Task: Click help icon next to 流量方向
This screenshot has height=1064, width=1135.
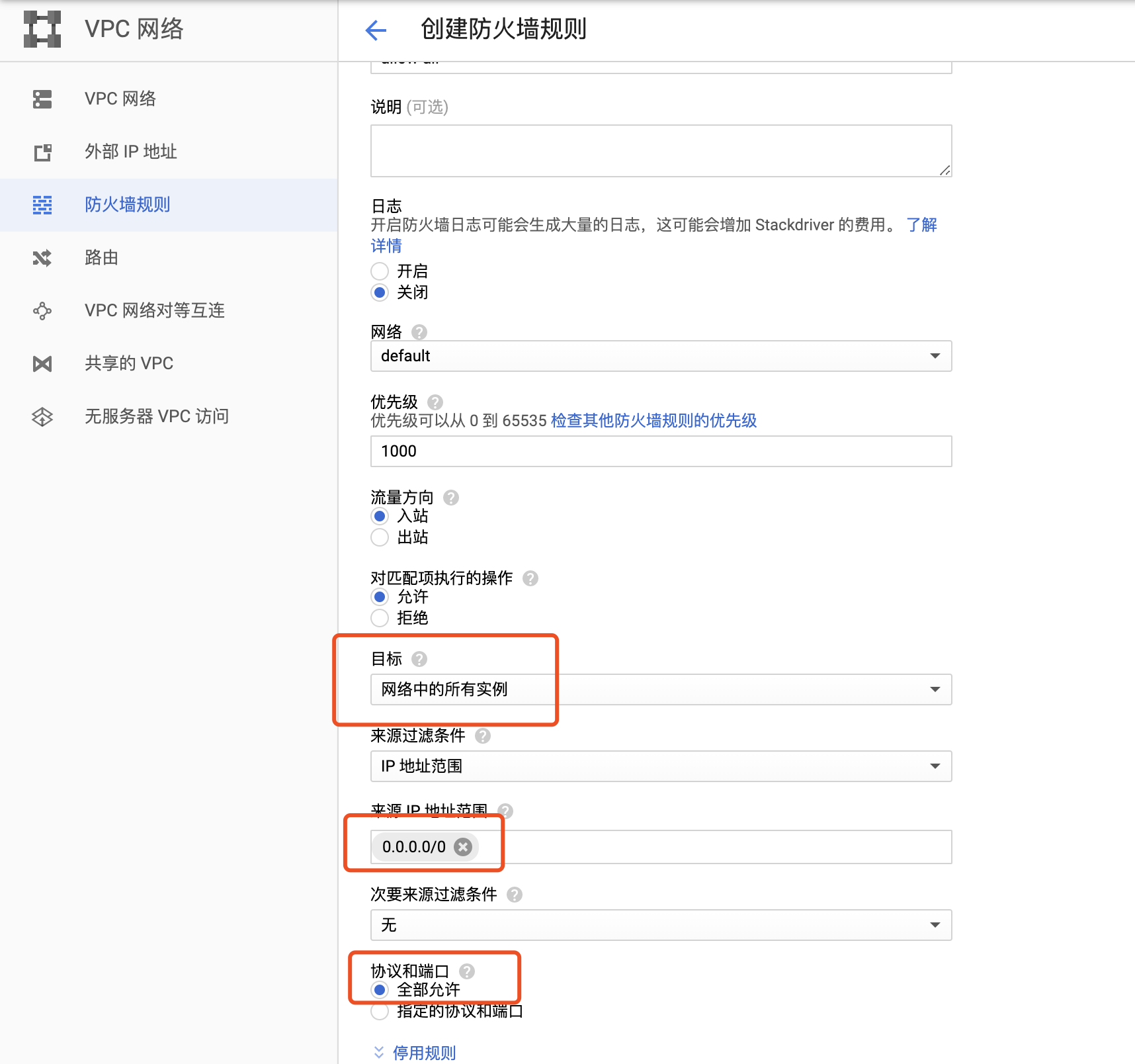Action: coord(451,498)
